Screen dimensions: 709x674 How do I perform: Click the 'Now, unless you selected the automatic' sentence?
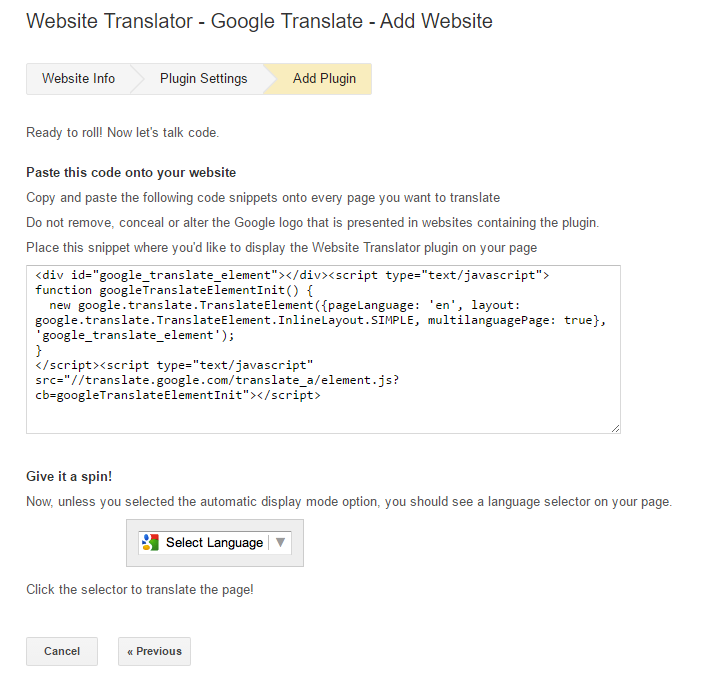pos(349,502)
